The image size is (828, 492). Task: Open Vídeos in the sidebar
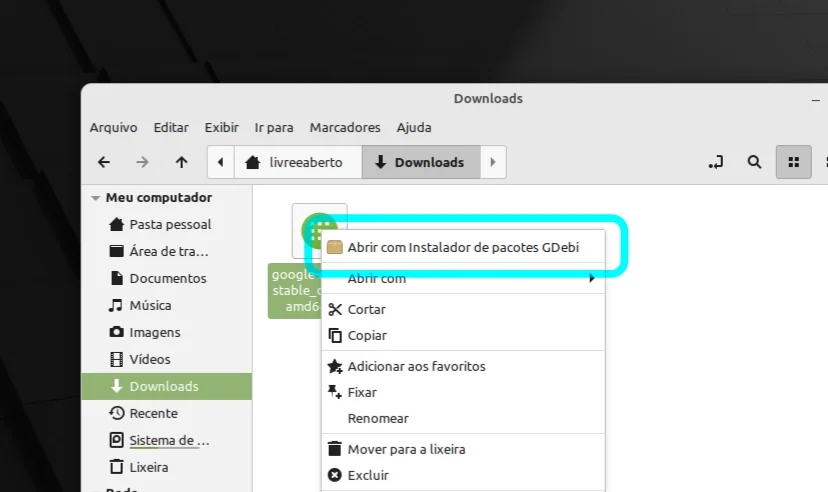click(166, 359)
